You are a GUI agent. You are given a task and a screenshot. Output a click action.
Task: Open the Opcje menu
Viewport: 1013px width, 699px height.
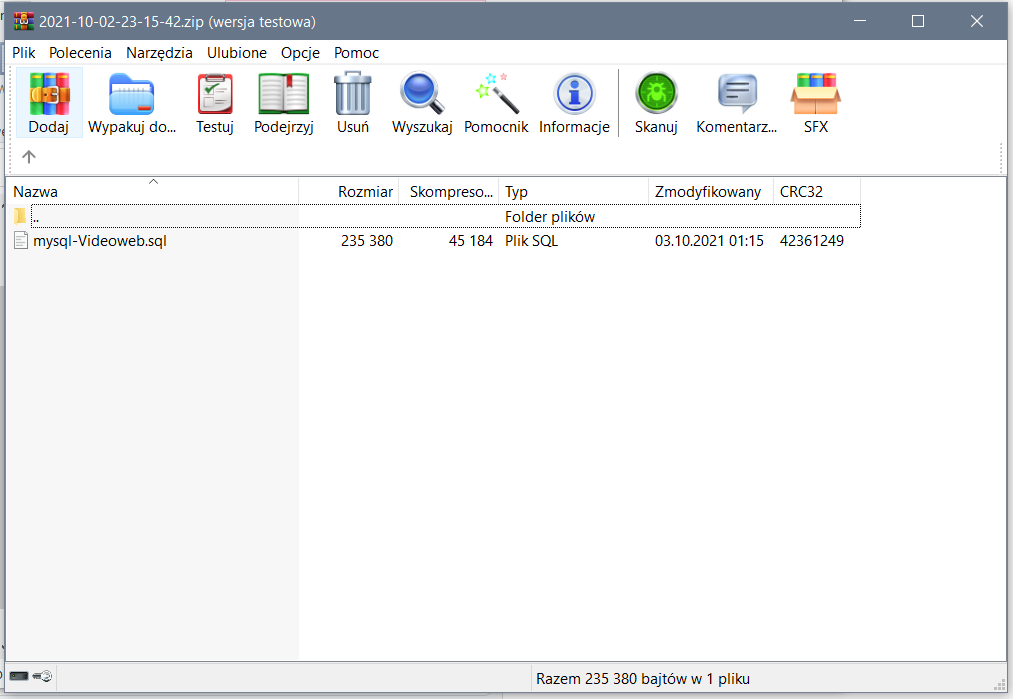point(300,53)
